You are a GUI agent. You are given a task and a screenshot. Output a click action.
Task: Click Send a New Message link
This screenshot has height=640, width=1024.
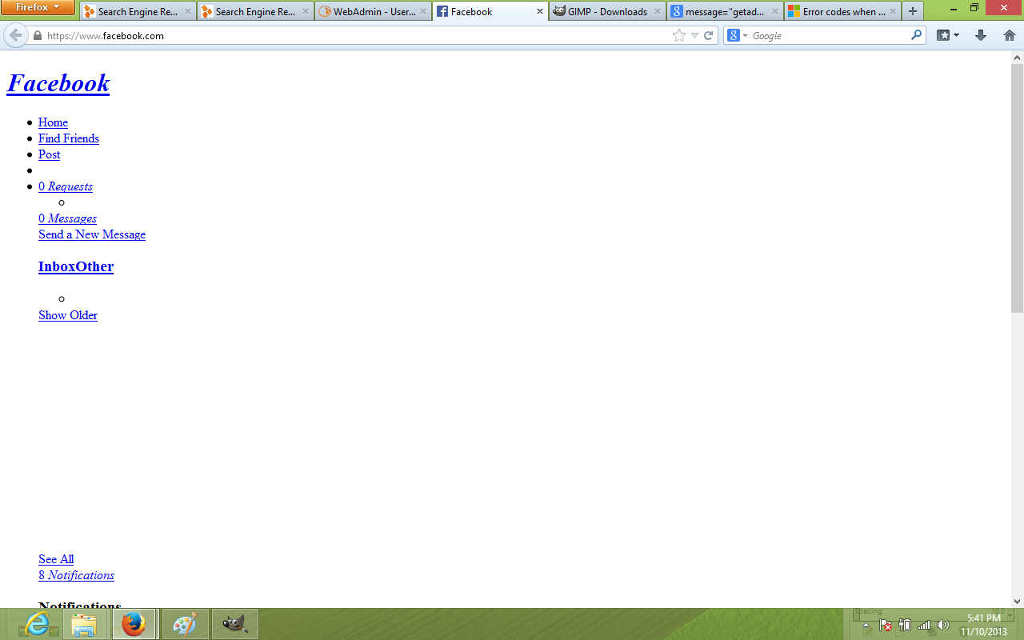(x=92, y=234)
